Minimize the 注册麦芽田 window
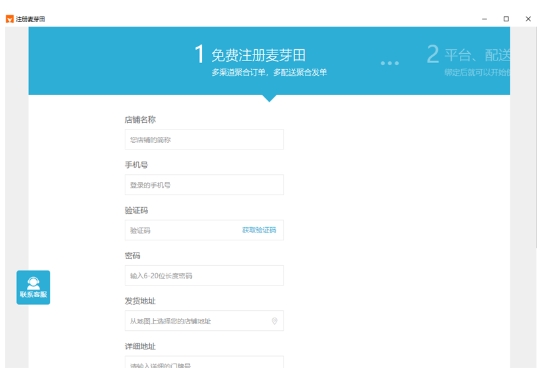The height and width of the screenshot is (376, 543). point(484,19)
